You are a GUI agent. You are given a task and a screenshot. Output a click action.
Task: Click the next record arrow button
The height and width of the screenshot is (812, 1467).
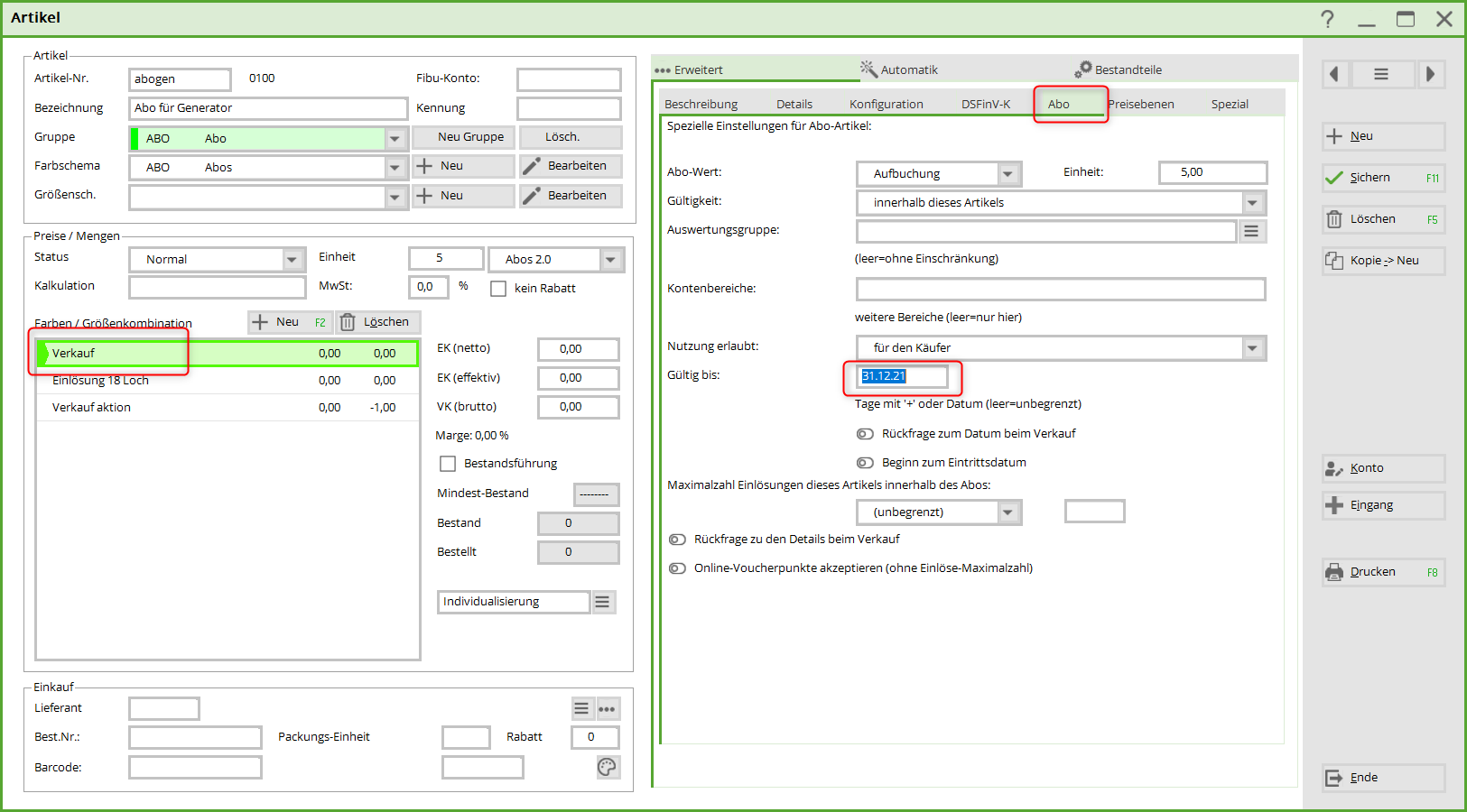1430,74
